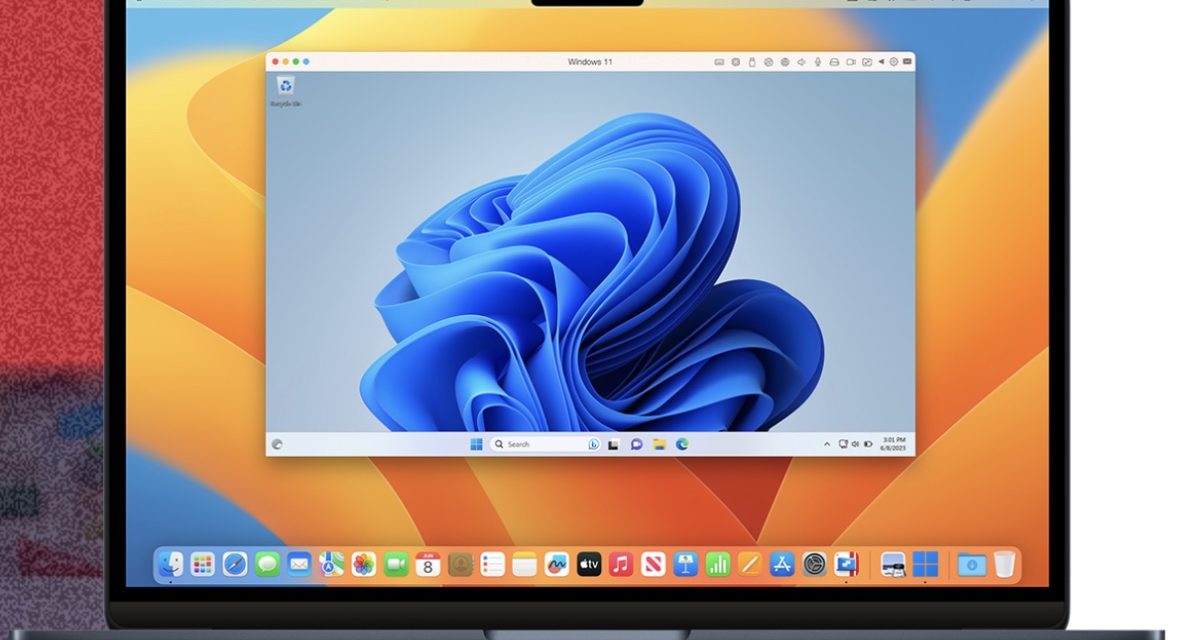This screenshot has width=1200, height=640.
Task: Launch Safari from the macOS Dock
Action: click(x=235, y=564)
